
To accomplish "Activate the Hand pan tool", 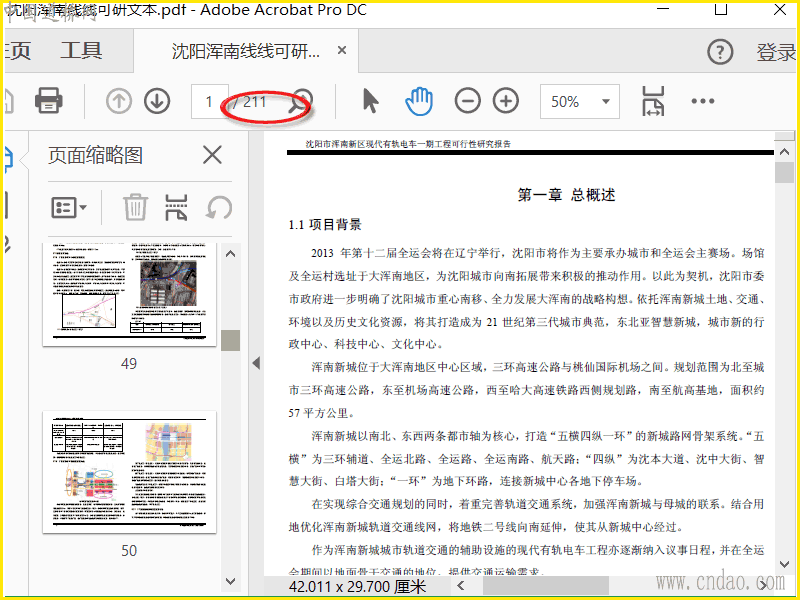I will click(419, 101).
